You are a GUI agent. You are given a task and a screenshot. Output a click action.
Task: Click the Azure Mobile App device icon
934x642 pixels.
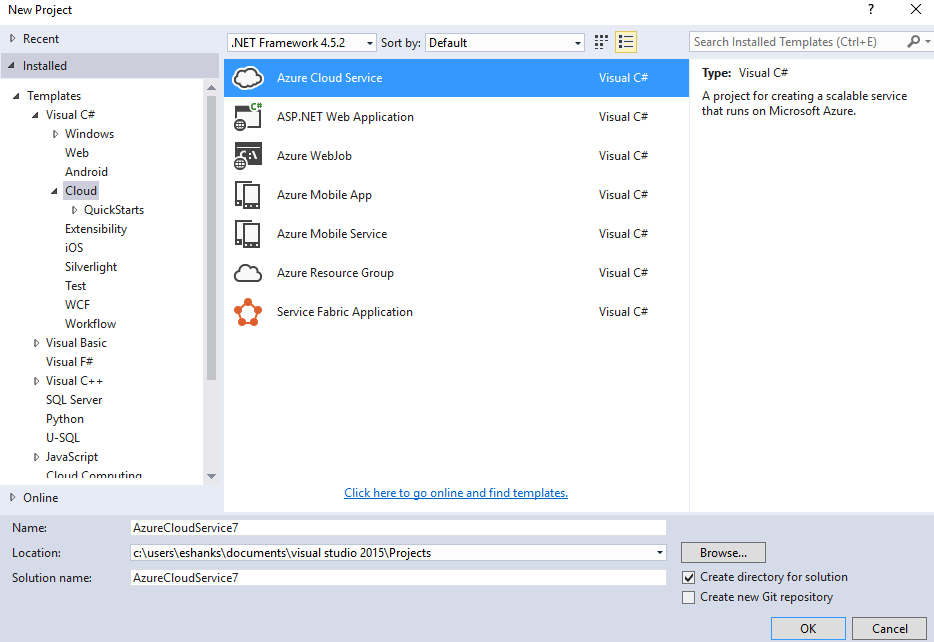[x=248, y=195]
